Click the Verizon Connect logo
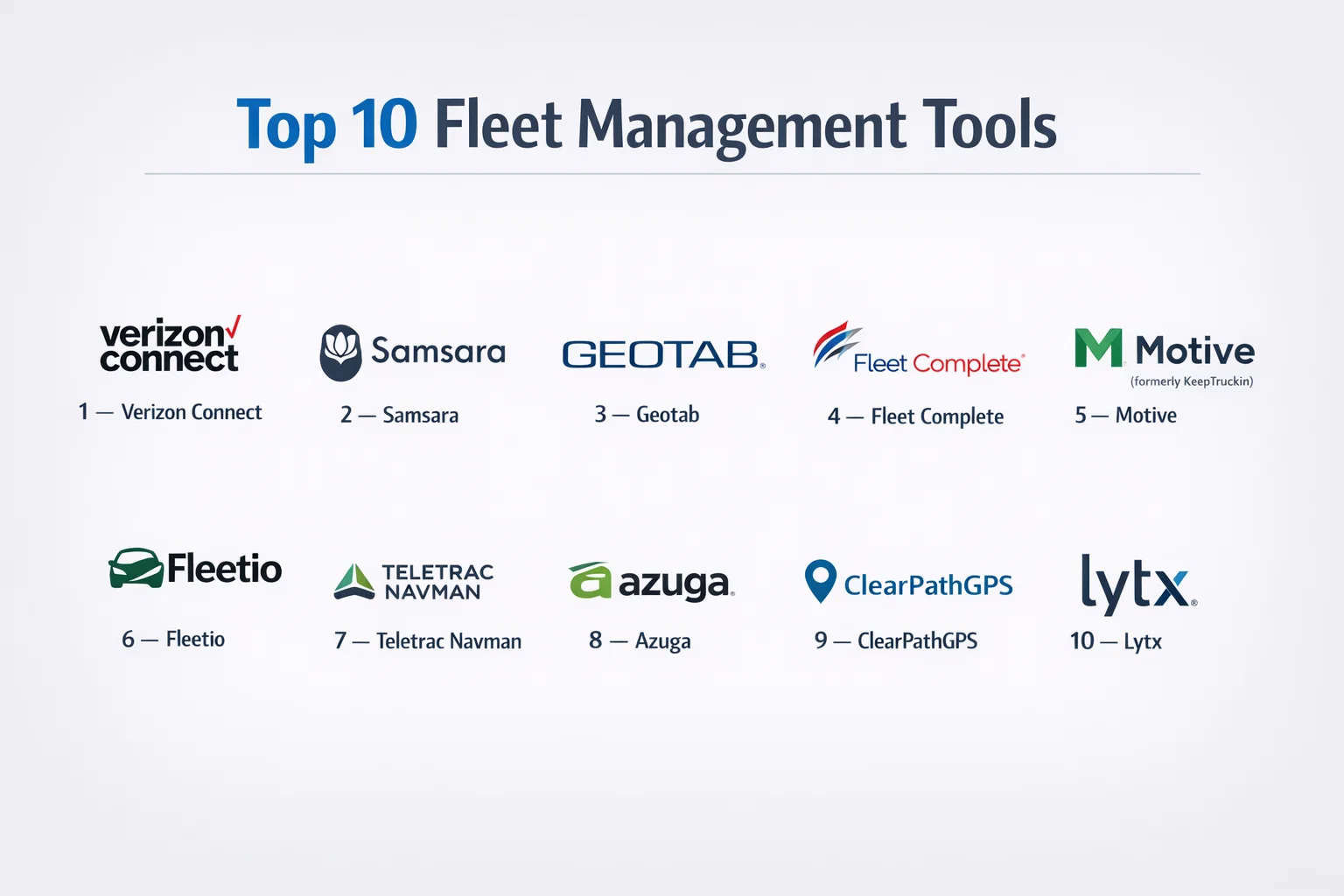The width and height of the screenshot is (1344, 896). pos(170,346)
